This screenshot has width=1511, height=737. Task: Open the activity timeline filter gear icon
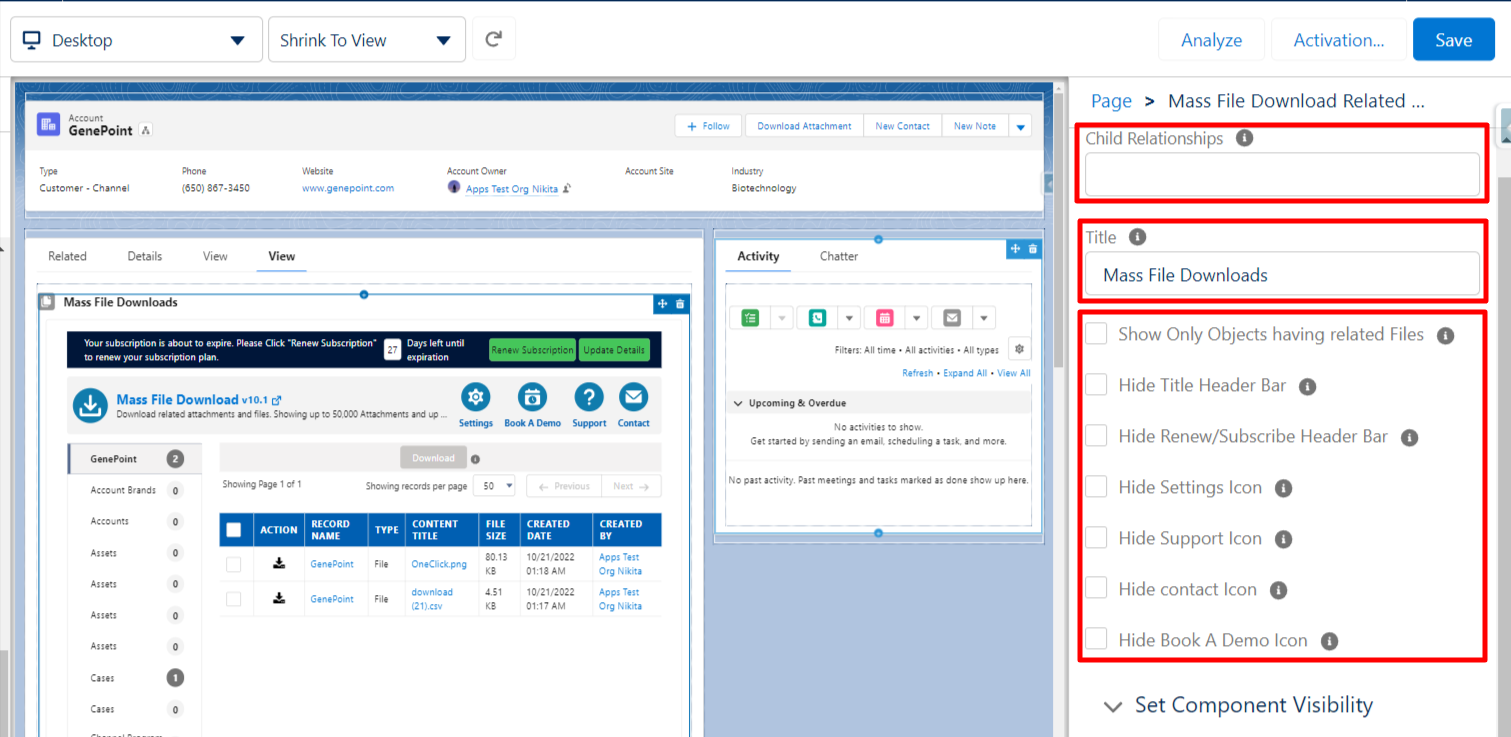[x=1019, y=349]
